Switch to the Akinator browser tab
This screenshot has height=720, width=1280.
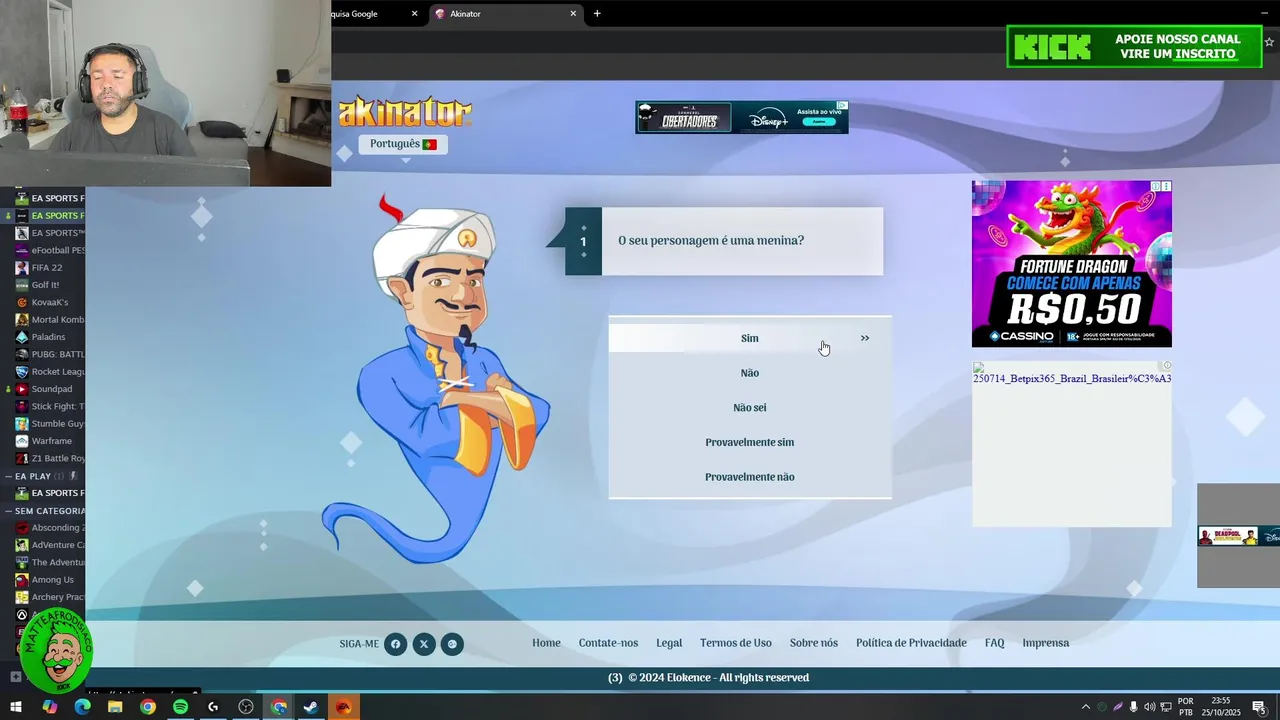tap(505, 14)
